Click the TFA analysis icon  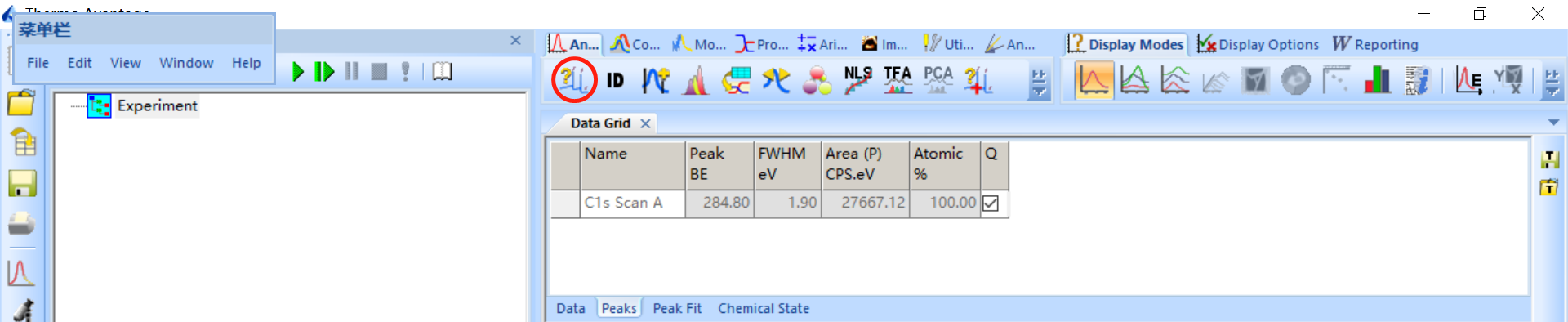pyautogui.click(x=898, y=80)
